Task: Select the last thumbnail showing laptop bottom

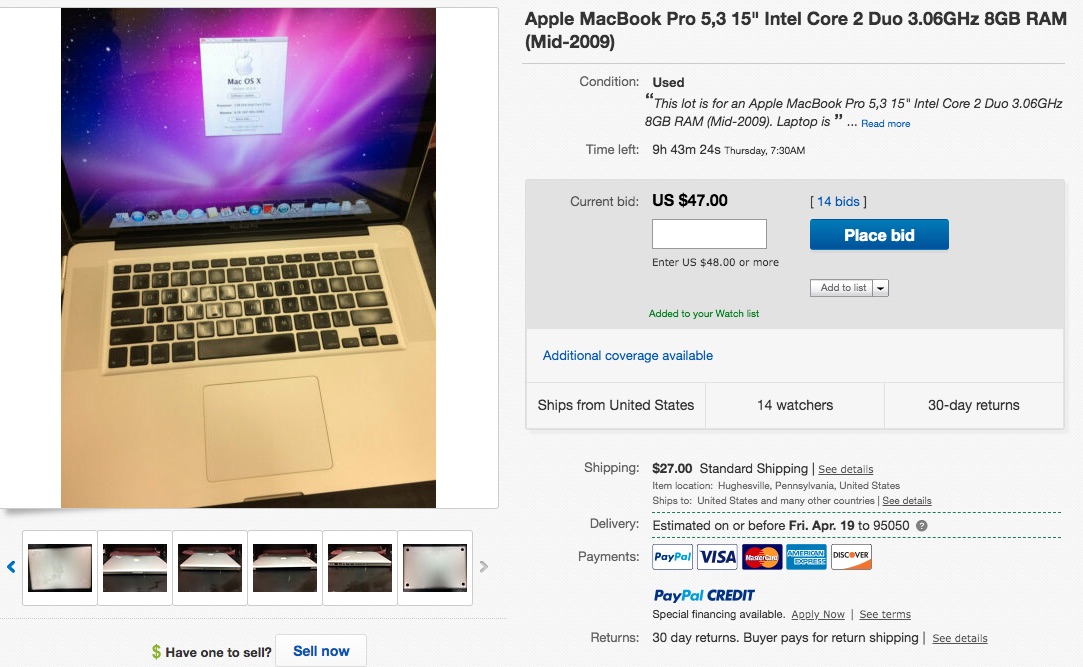Action: click(x=435, y=568)
